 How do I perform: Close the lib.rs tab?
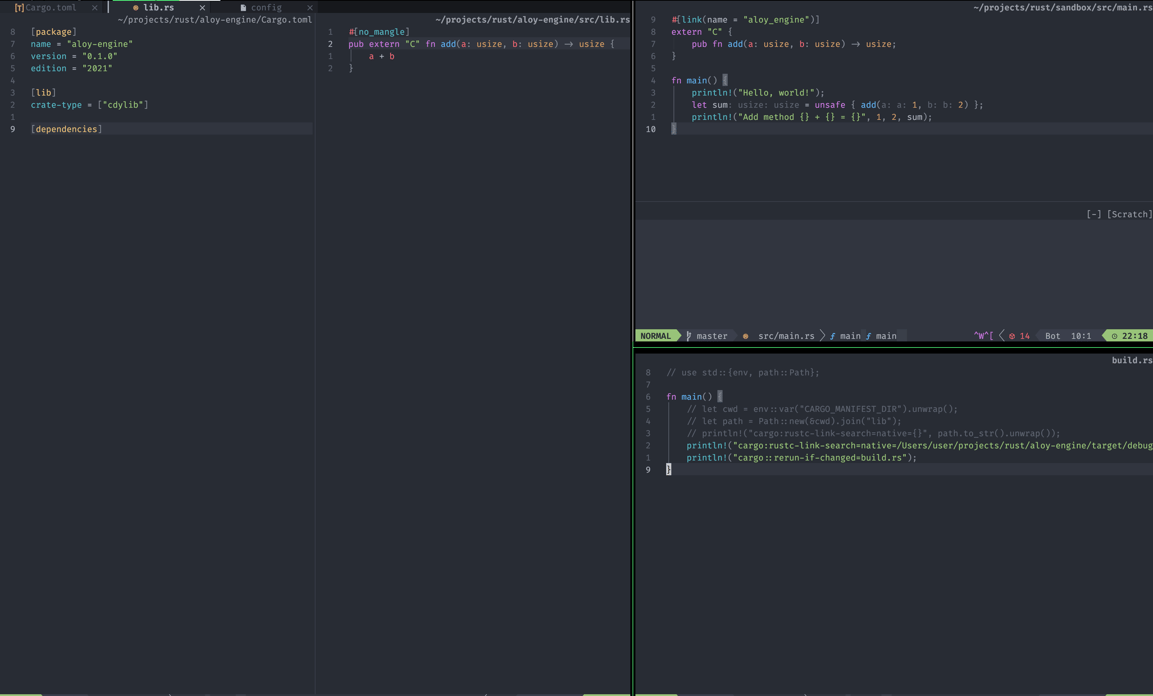202,7
